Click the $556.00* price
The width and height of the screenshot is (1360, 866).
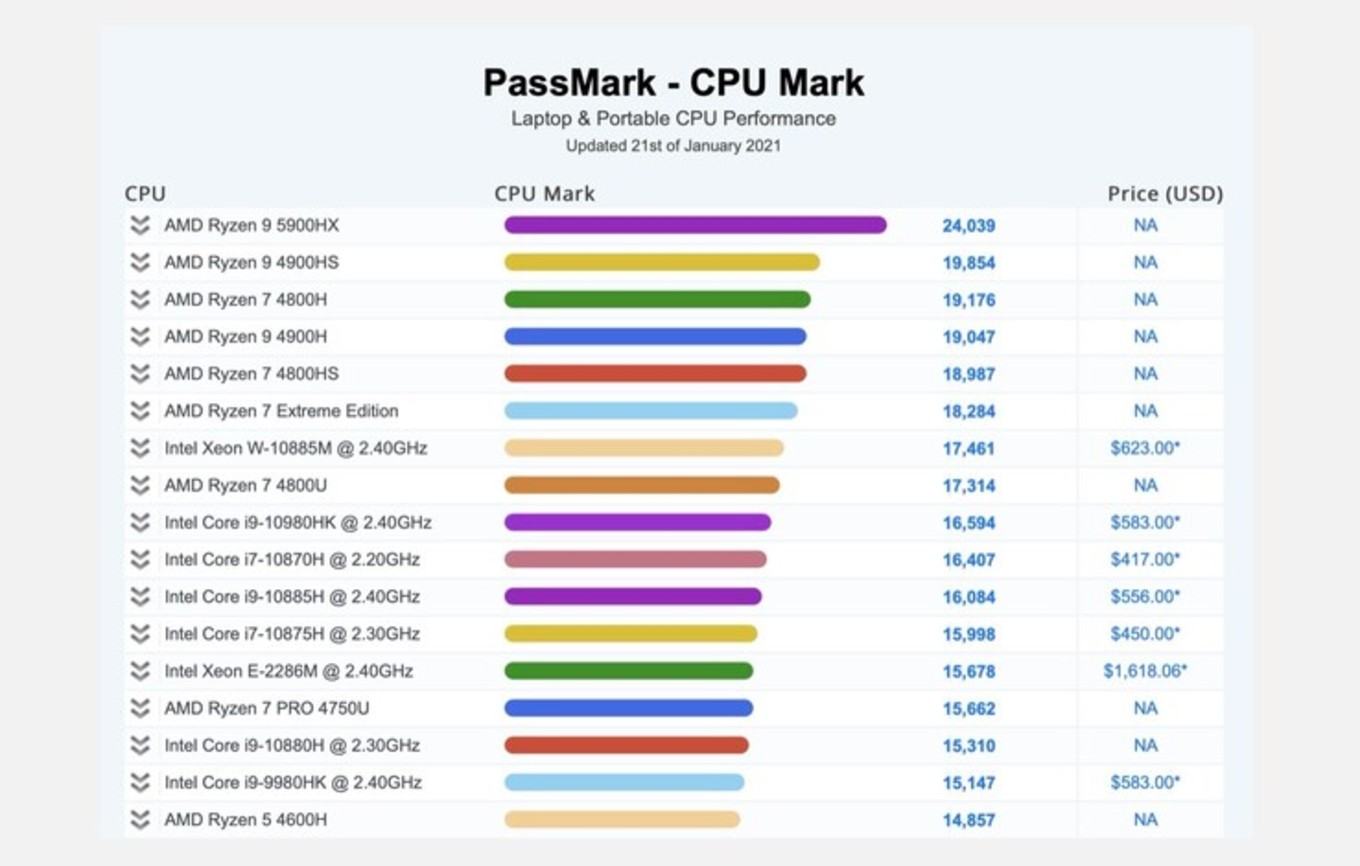pyautogui.click(x=1145, y=596)
